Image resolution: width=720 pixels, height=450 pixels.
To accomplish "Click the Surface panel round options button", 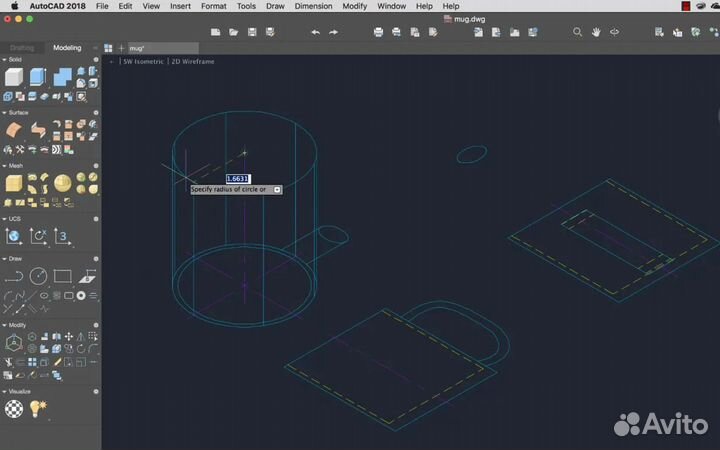I will pos(96,112).
